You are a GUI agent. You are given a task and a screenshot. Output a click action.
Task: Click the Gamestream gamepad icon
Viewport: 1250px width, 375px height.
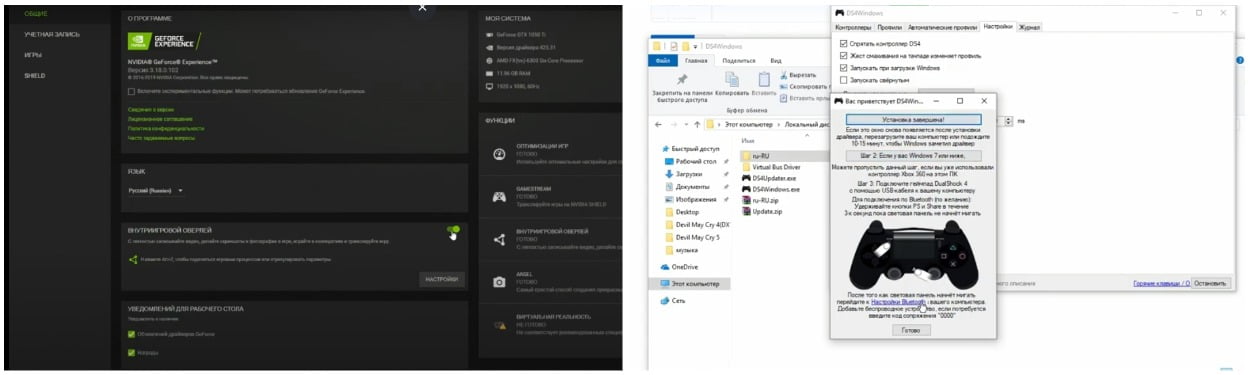(498, 196)
